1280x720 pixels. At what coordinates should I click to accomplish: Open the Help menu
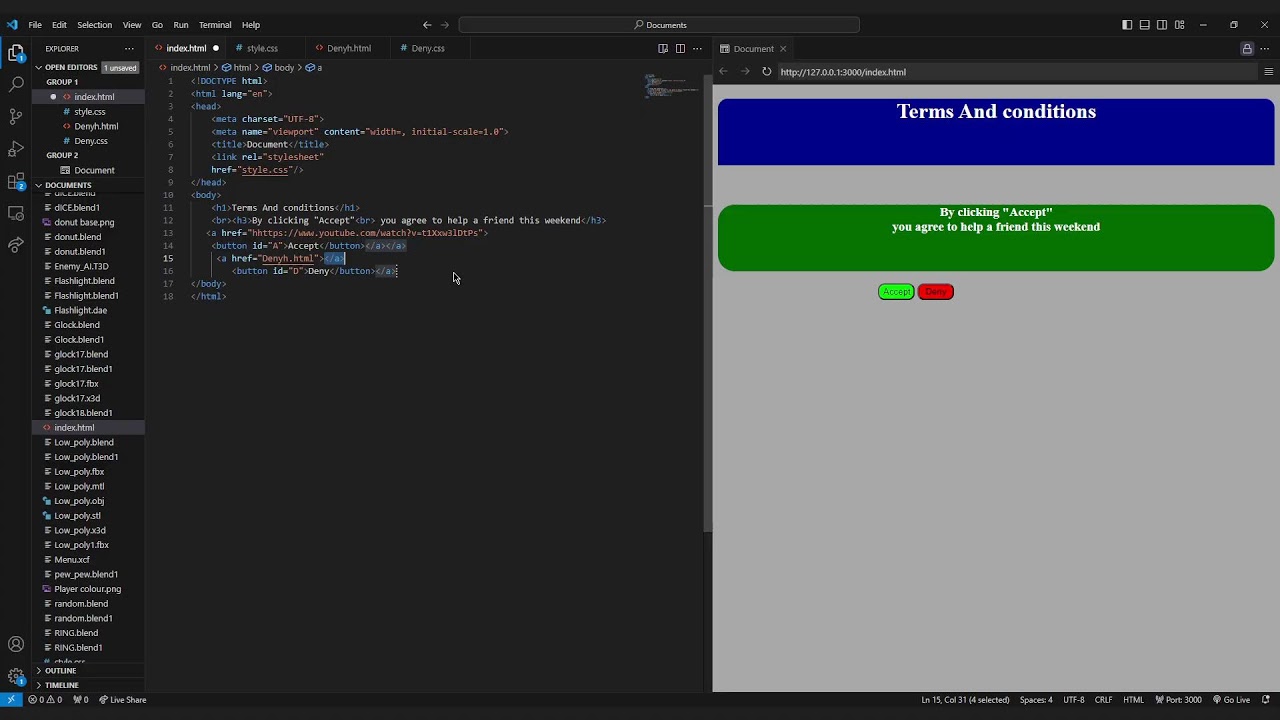tap(251, 25)
